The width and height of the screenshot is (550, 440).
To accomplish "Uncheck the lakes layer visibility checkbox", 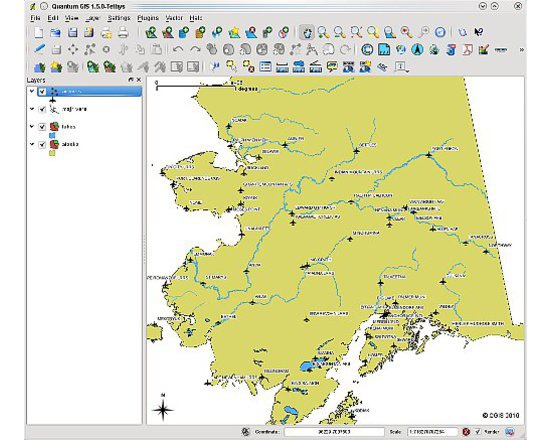I will pos(42,127).
